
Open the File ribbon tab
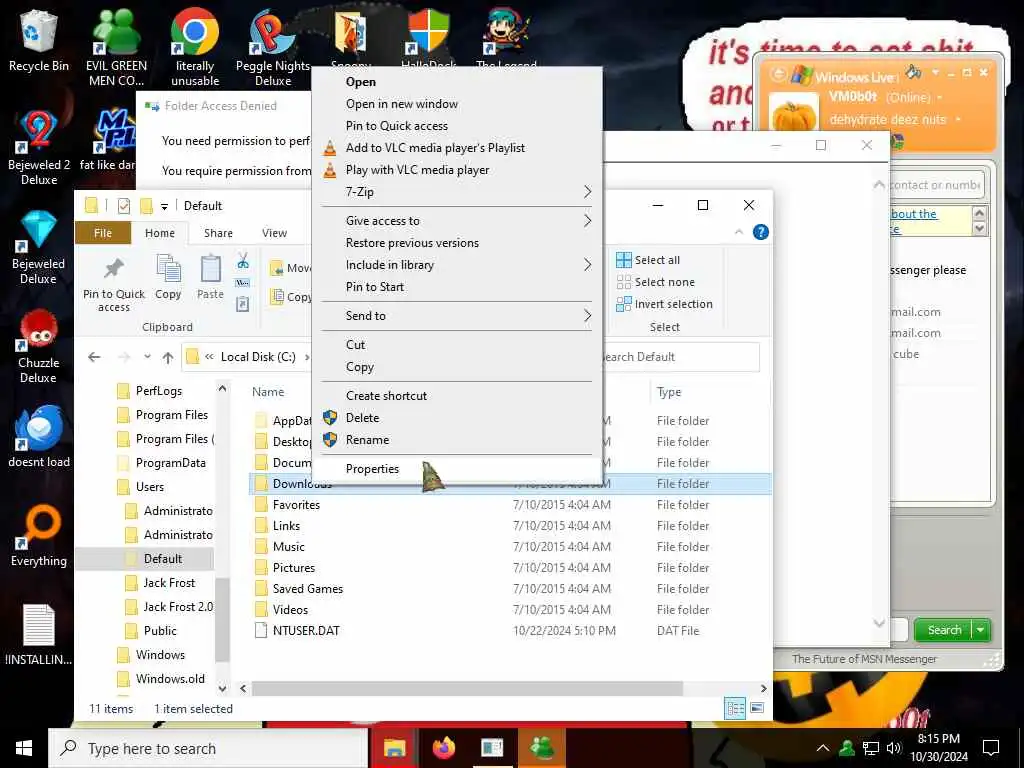pos(103,232)
